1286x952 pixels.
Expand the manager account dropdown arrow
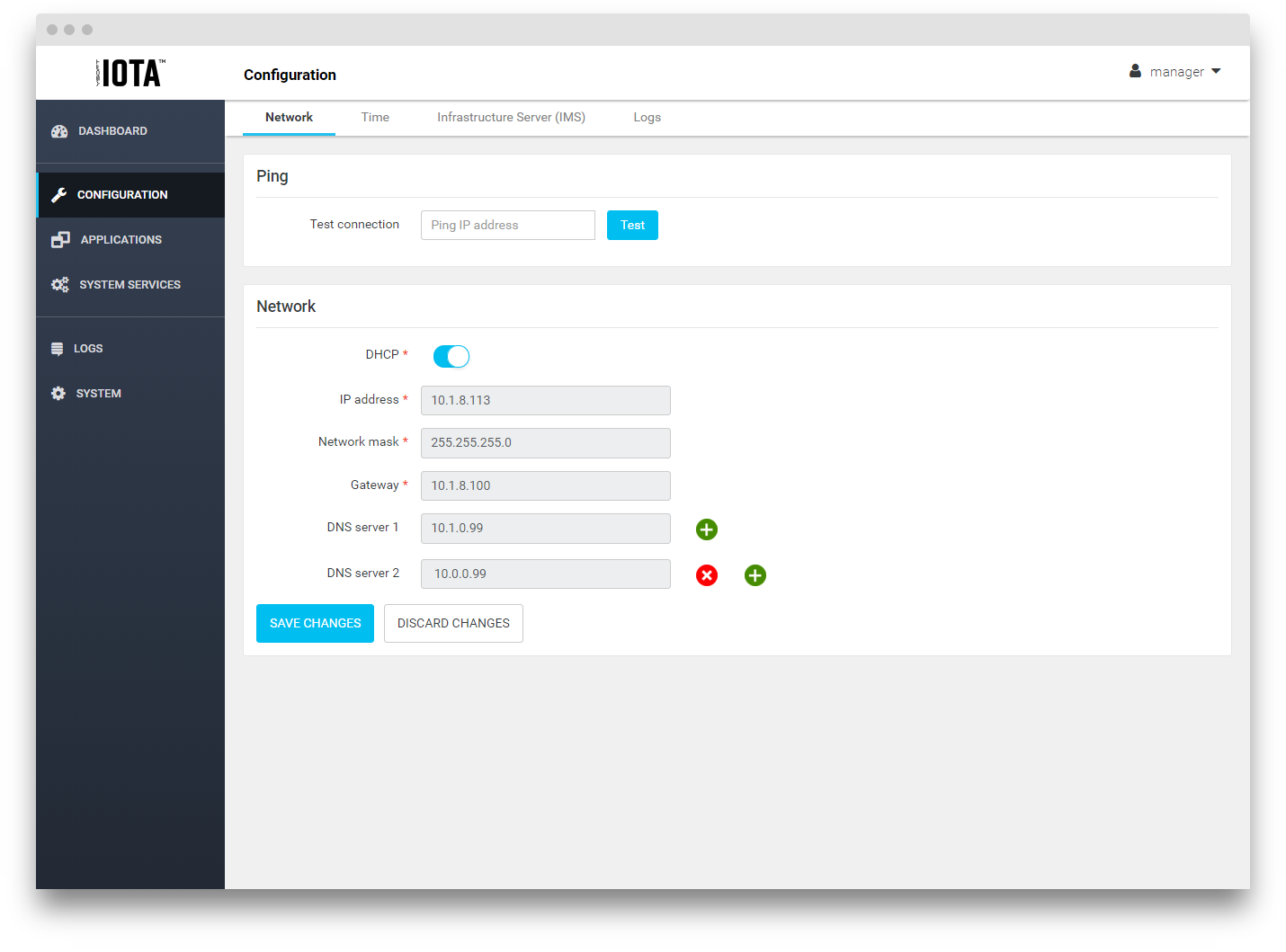coord(1216,71)
